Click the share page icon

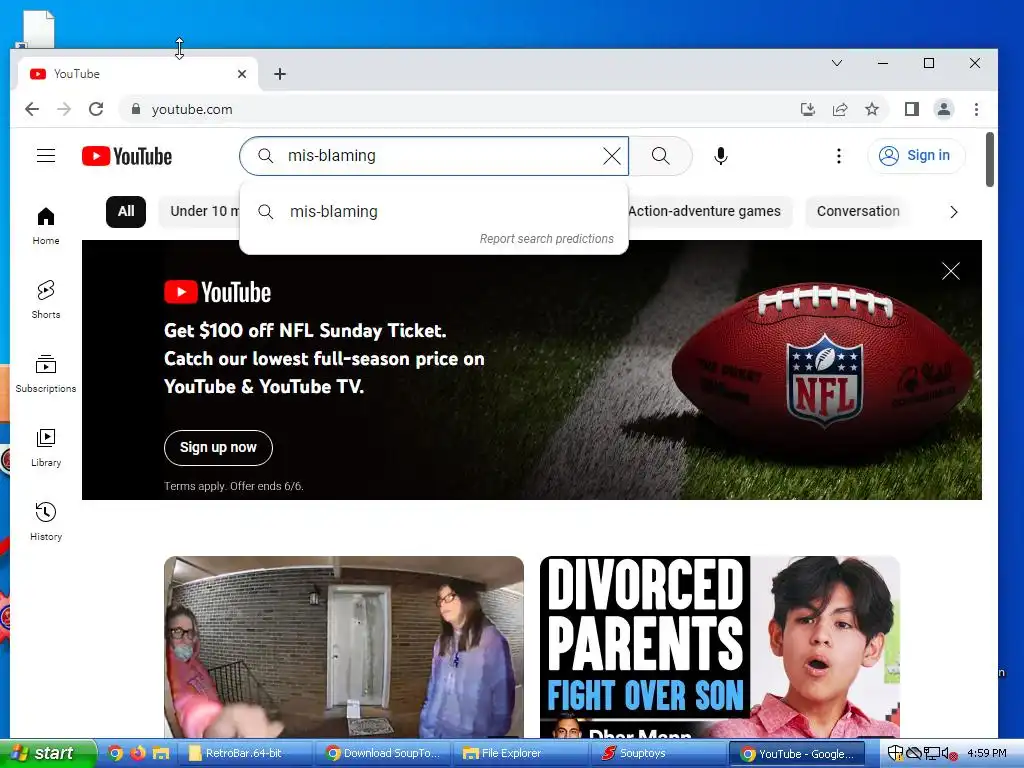840,109
